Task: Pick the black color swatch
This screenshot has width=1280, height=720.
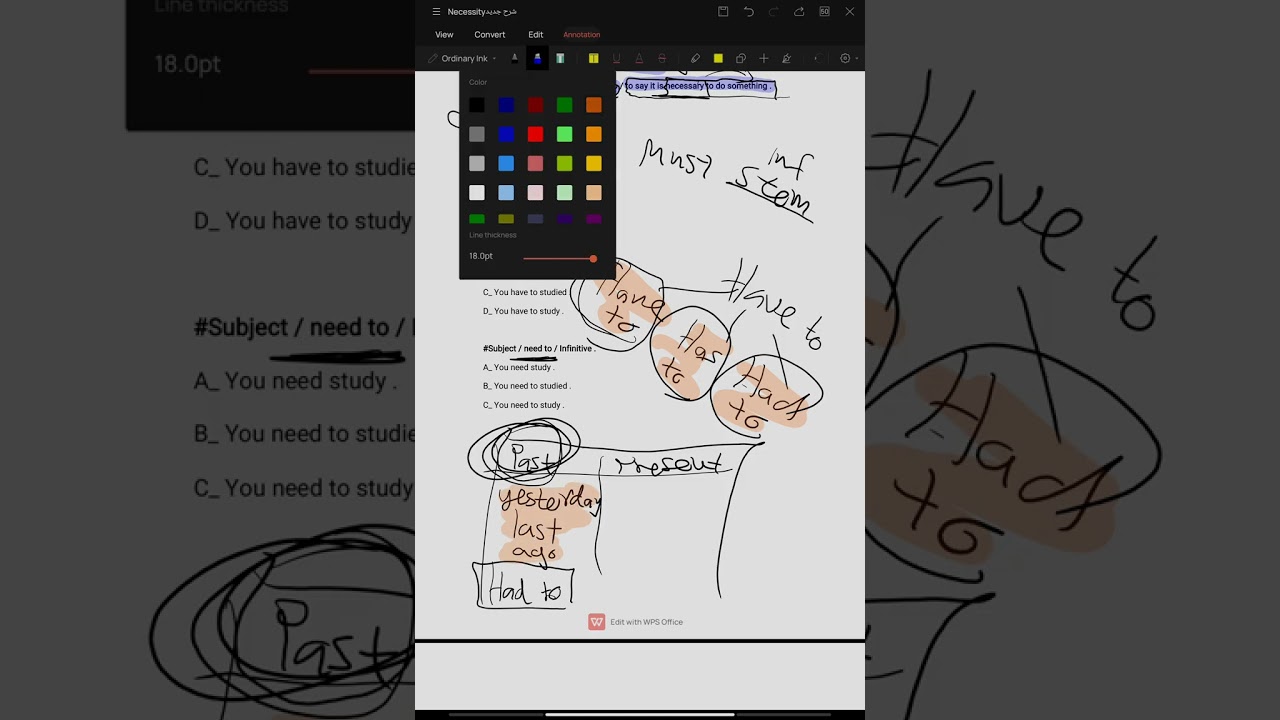Action: 477,105
